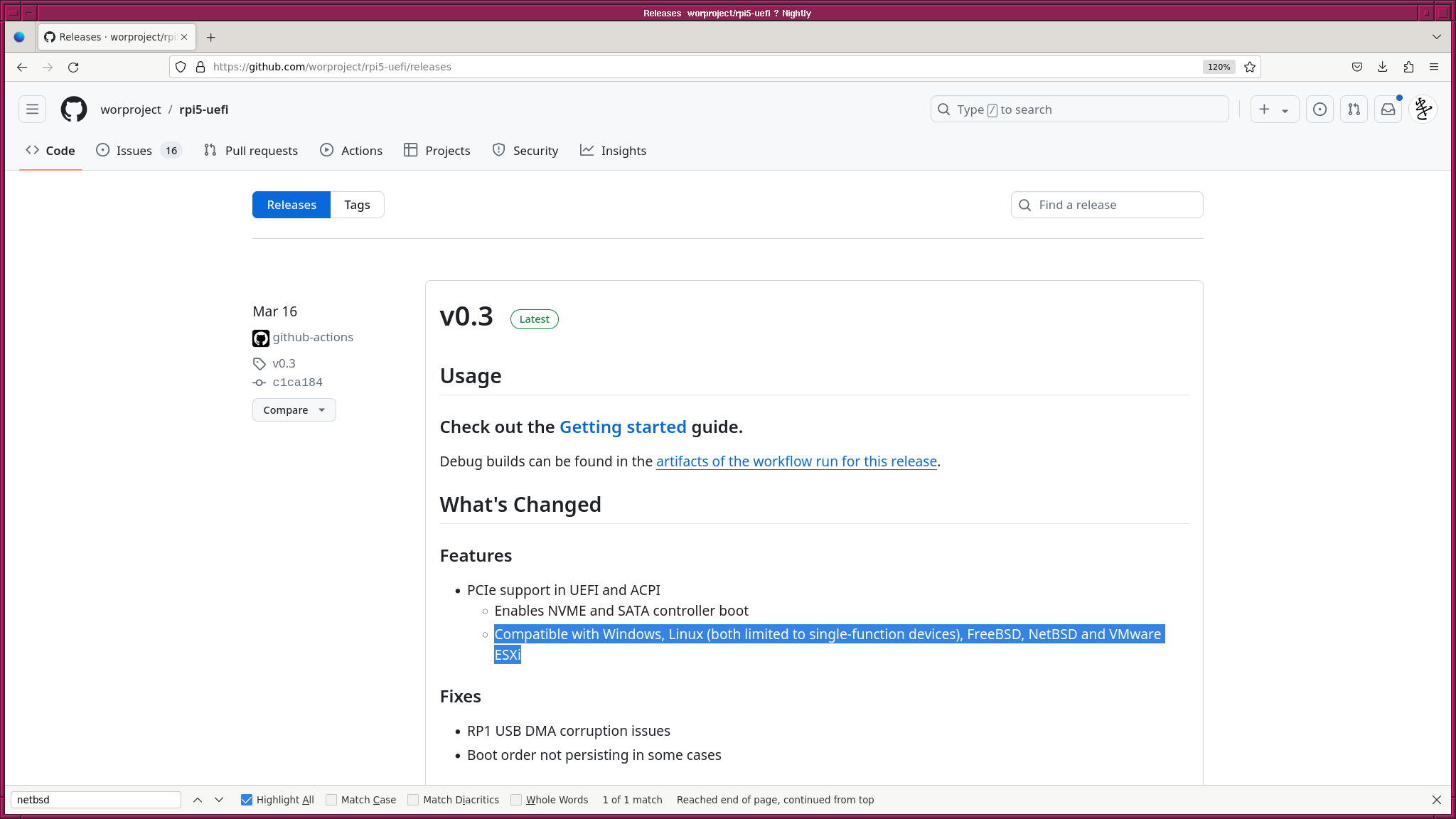The width and height of the screenshot is (1456, 819).
Task: Reload the current page
Action: coord(73,67)
